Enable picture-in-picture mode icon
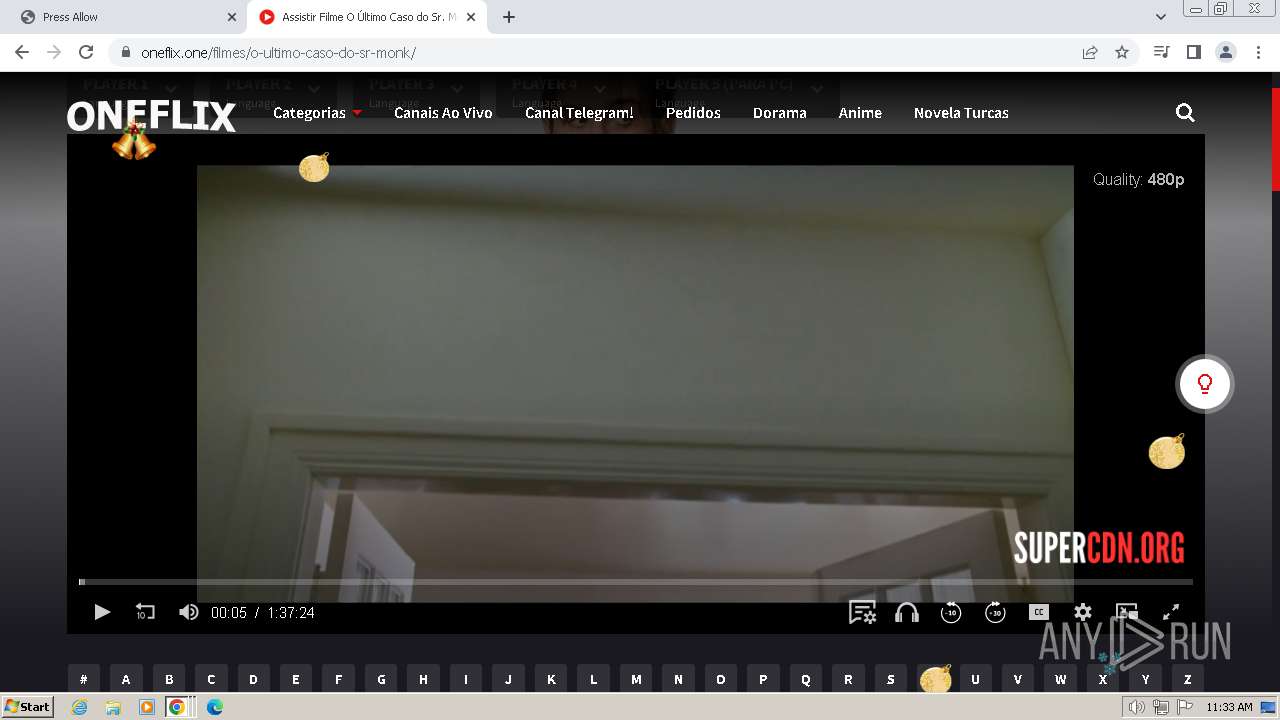 click(1127, 612)
